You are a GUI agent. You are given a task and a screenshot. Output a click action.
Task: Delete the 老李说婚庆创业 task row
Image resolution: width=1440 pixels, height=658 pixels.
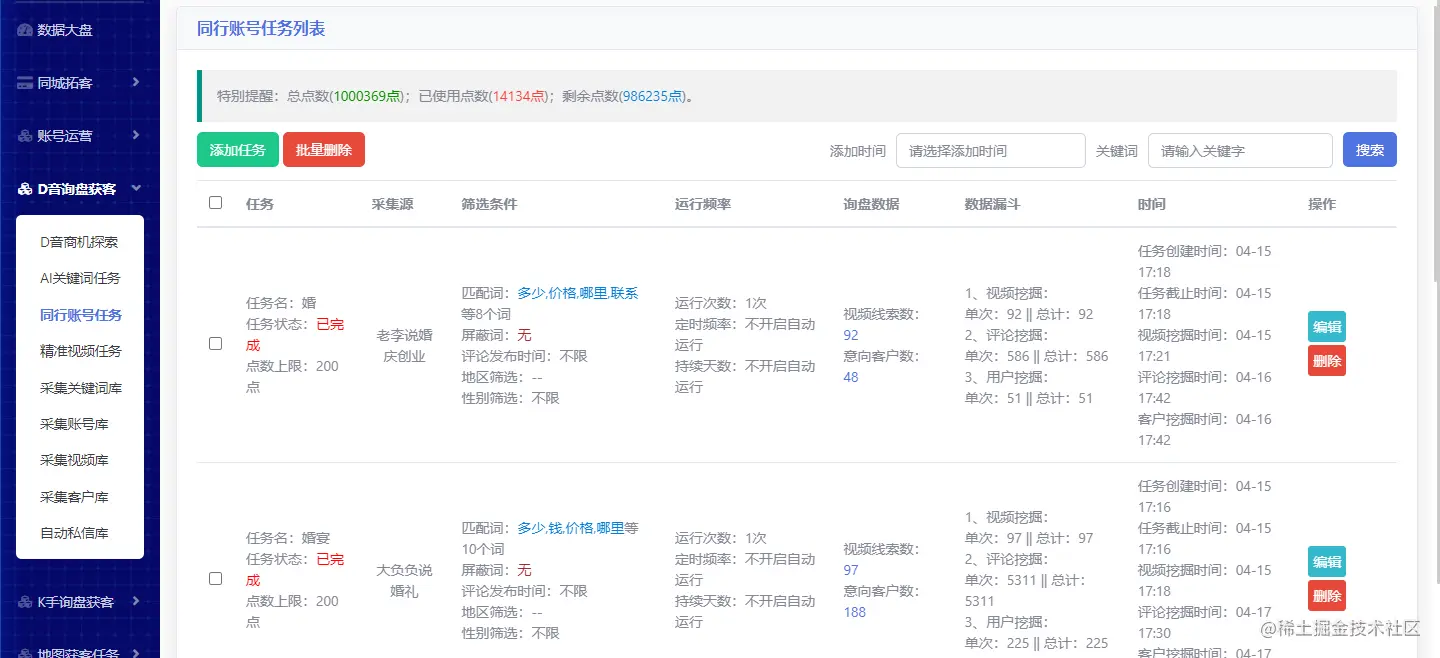(x=1327, y=361)
